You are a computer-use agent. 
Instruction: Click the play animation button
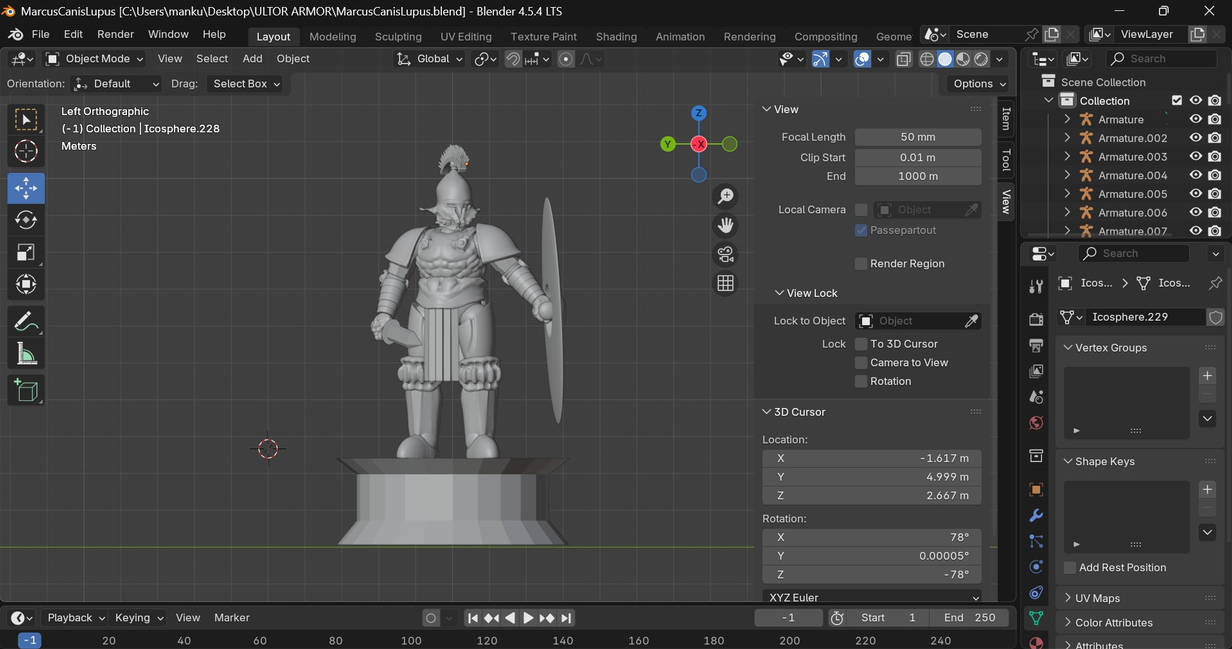(x=528, y=618)
